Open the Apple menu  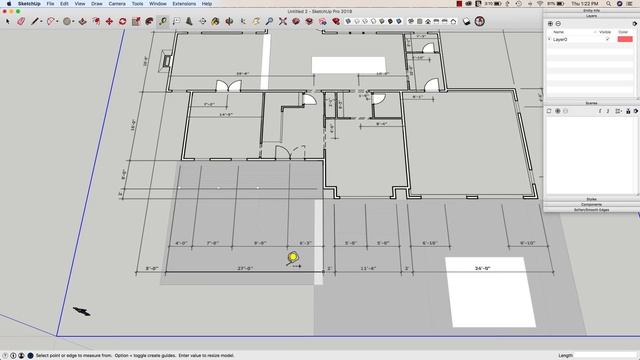click(x=9, y=4)
